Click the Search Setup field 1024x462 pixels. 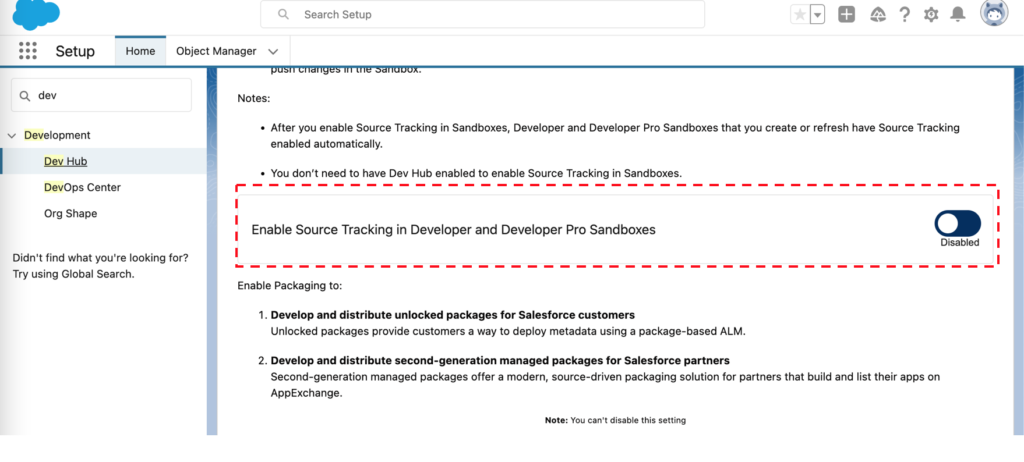point(483,14)
